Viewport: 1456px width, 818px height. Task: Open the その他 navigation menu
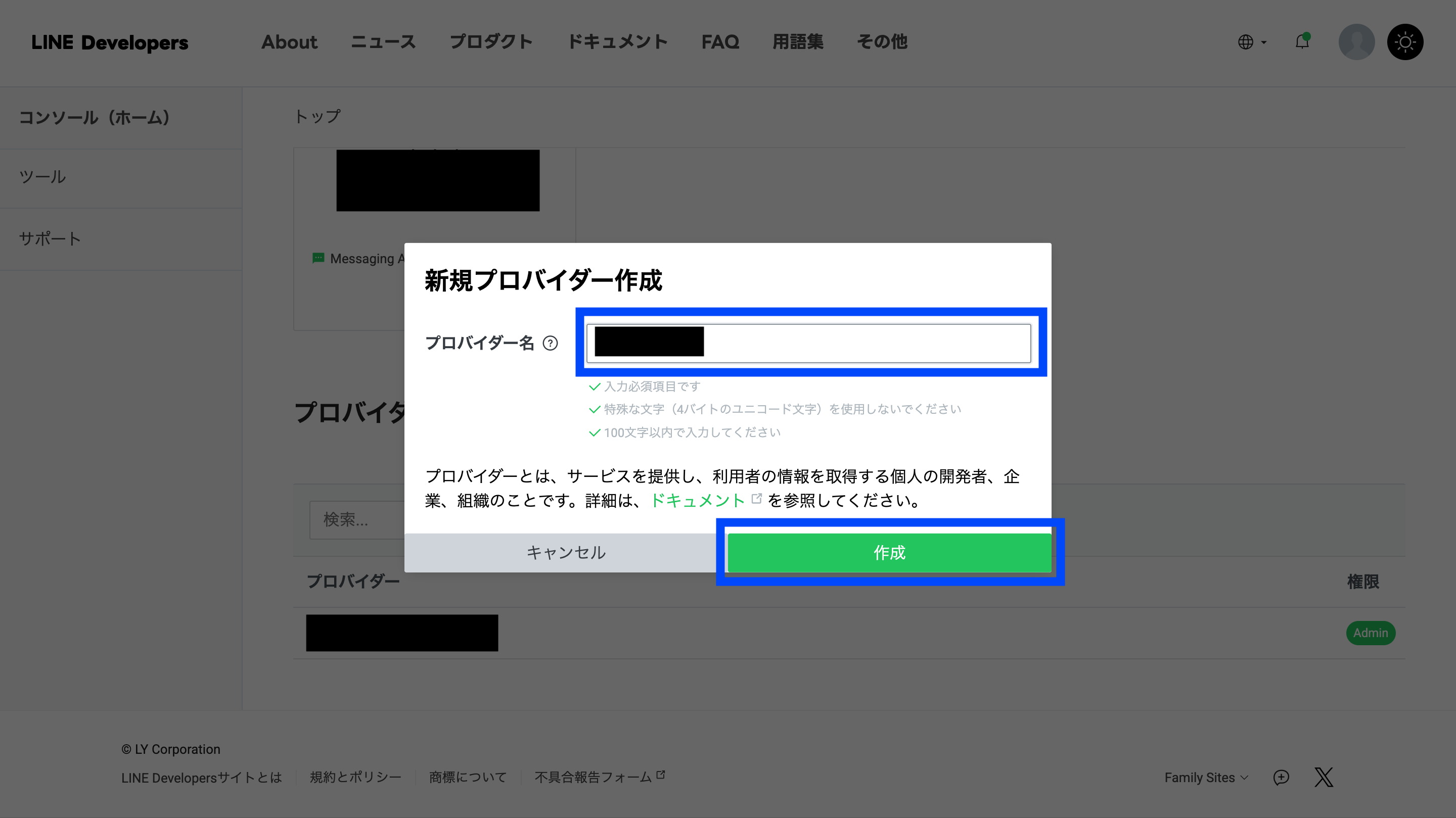click(x=882, y=42)
